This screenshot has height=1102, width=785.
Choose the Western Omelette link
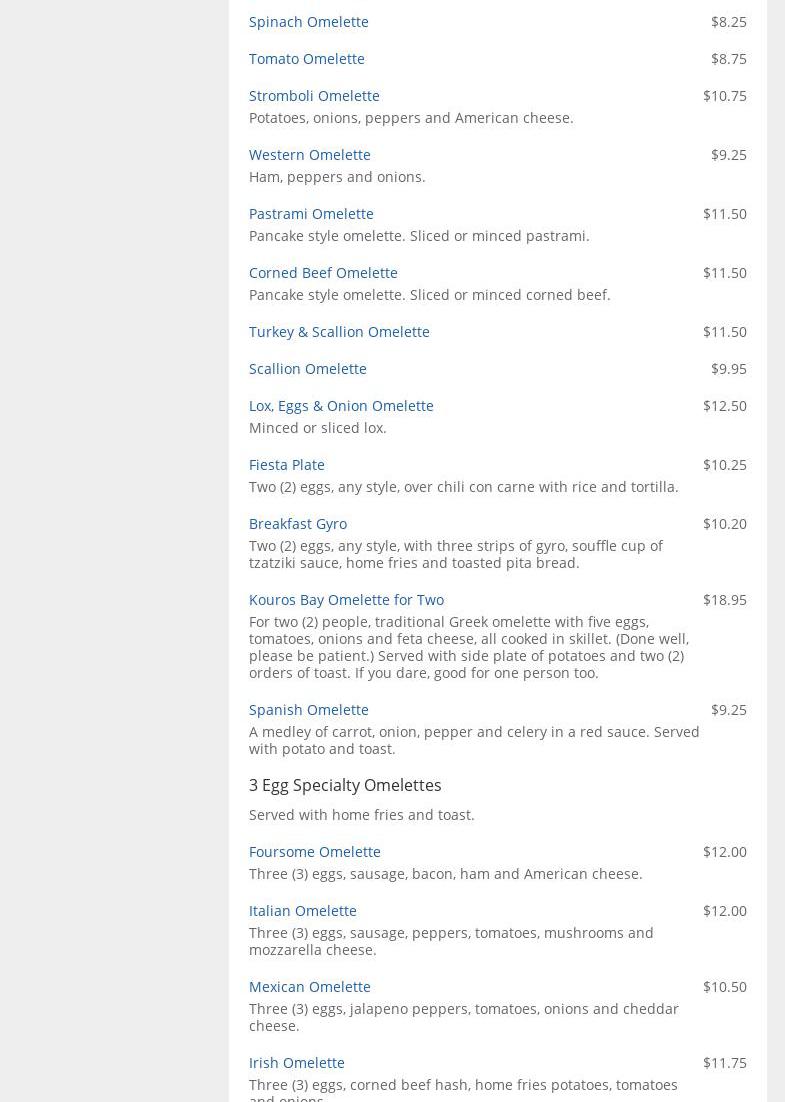pos(309,154)
